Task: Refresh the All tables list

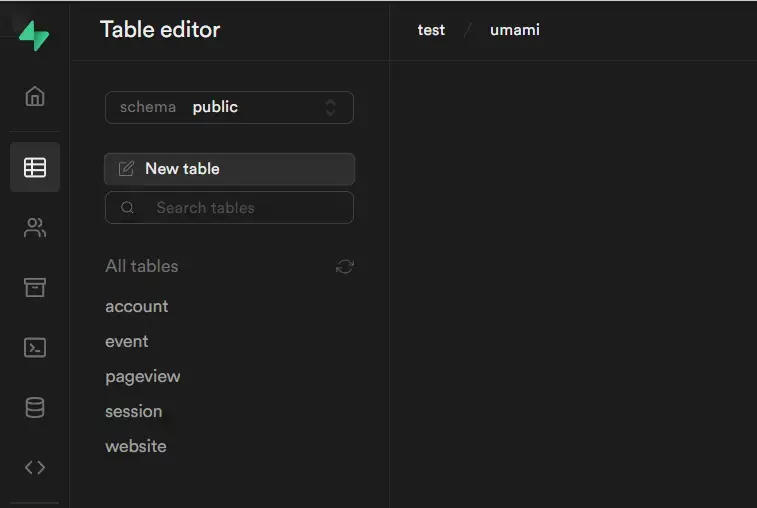Action: click(345, 266)
